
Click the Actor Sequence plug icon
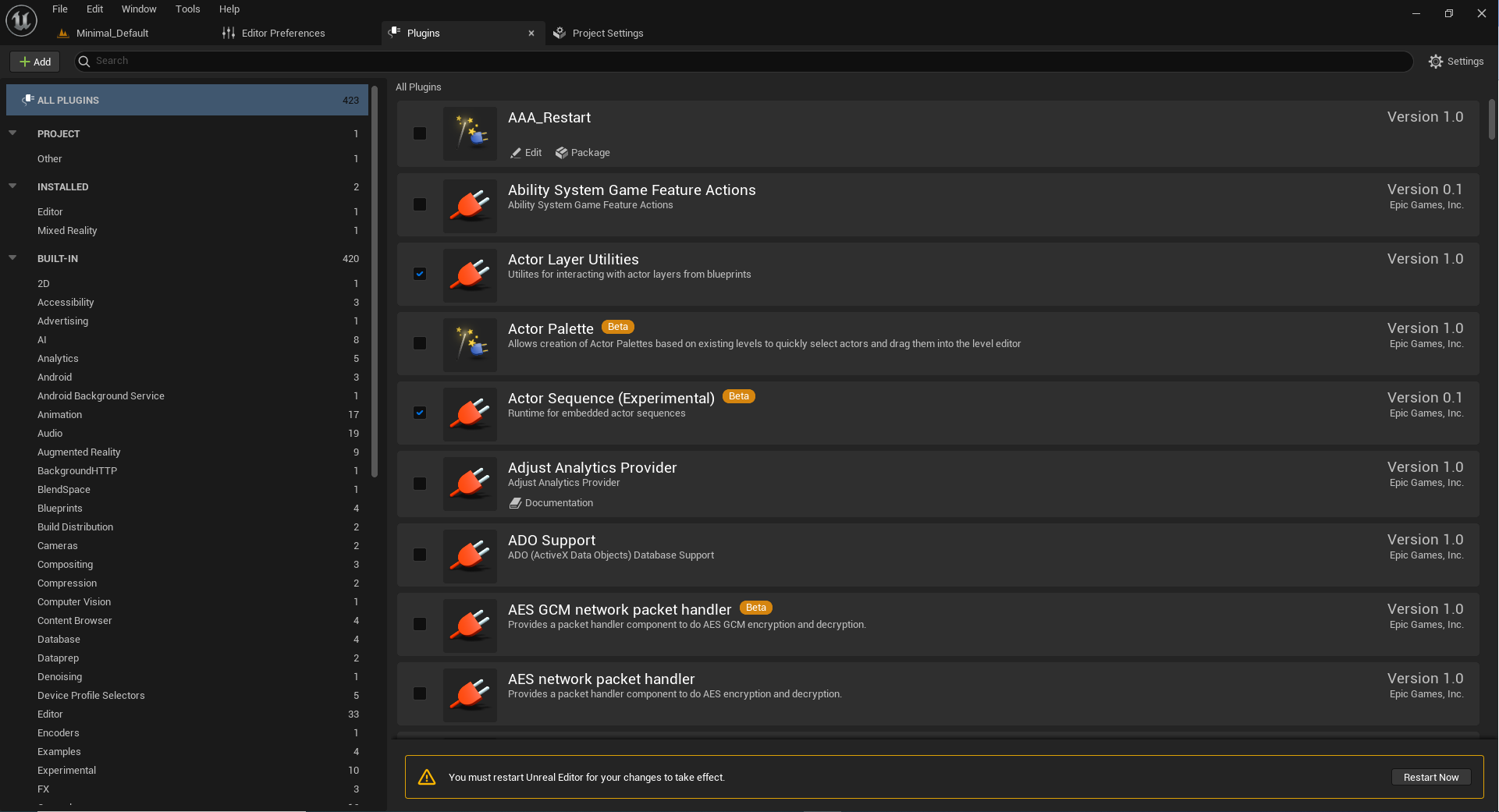click(x=470, y=414)
